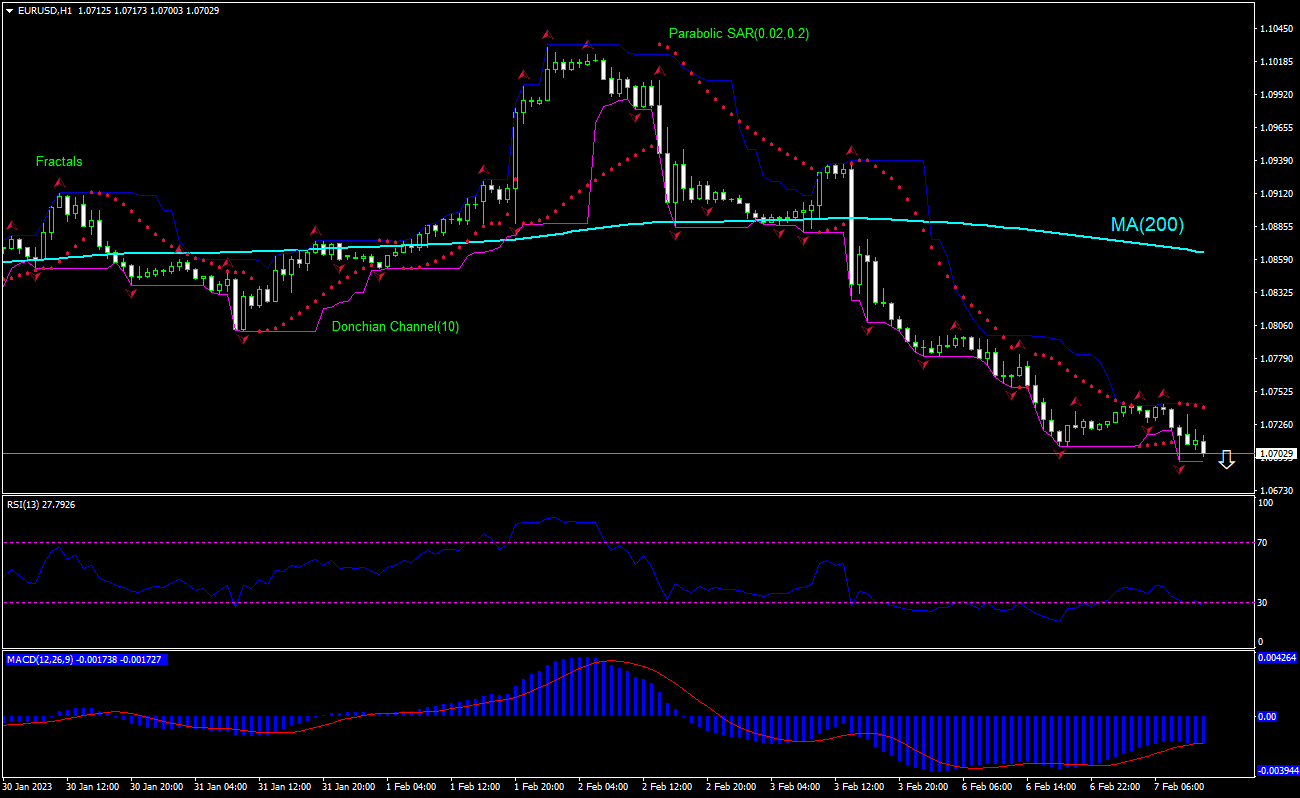Viewport: 1300px width, 798px height.
Task: Click the green Fractals label
Action: (x=59, y=161)
